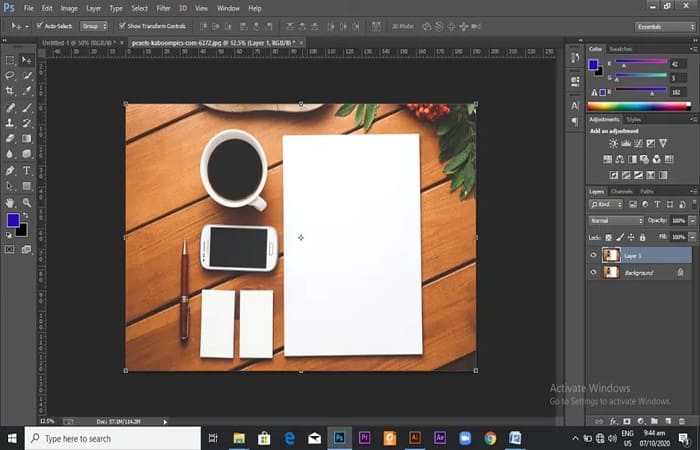Screen dimensions: 700x450
Task: Toggle lock image pixels brush icon
Action: tap(620, 238)
